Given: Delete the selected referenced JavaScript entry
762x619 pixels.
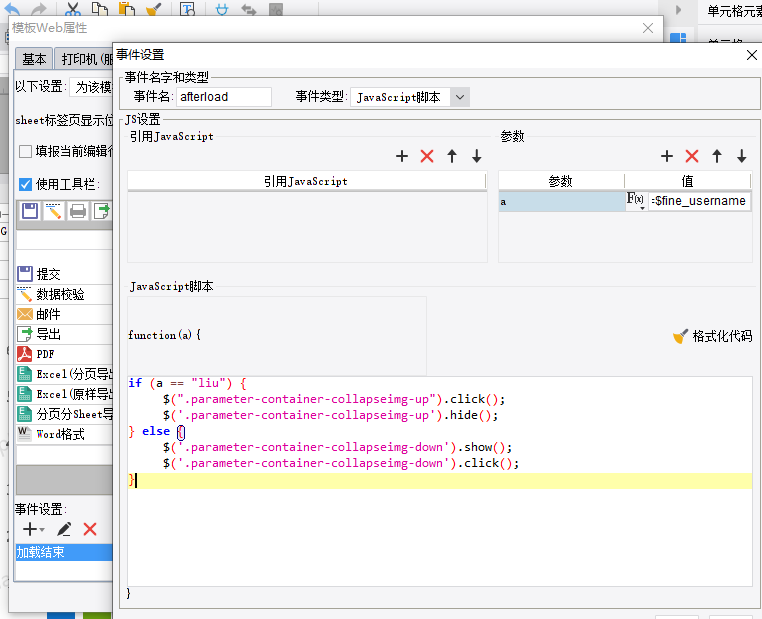Looking at the screenshot, I should tap(427, 156).
